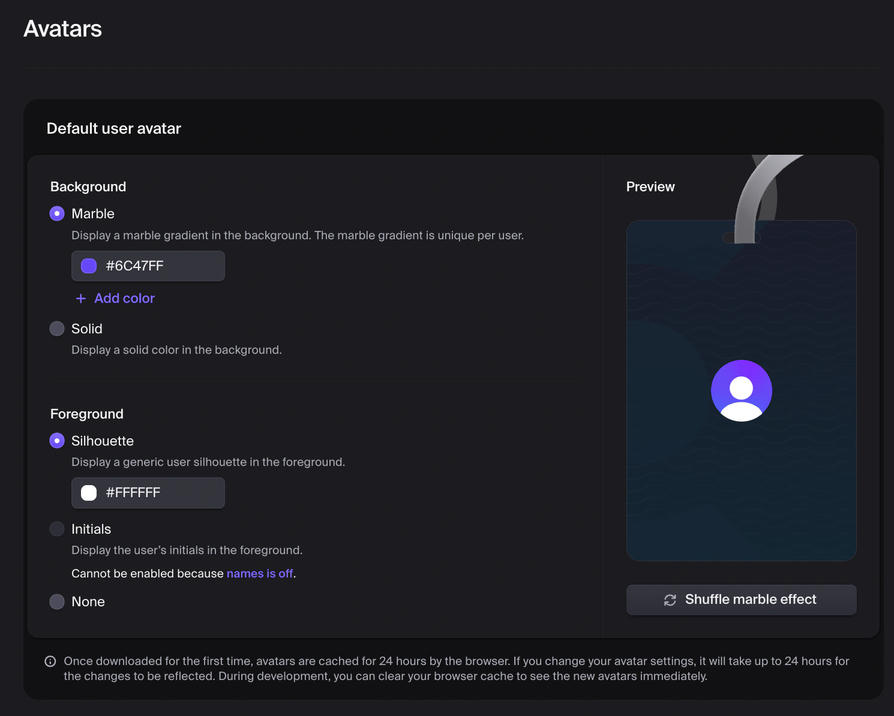894x716 pixels.
Task: Click the Avatars page title
Action: pos(62,29)
